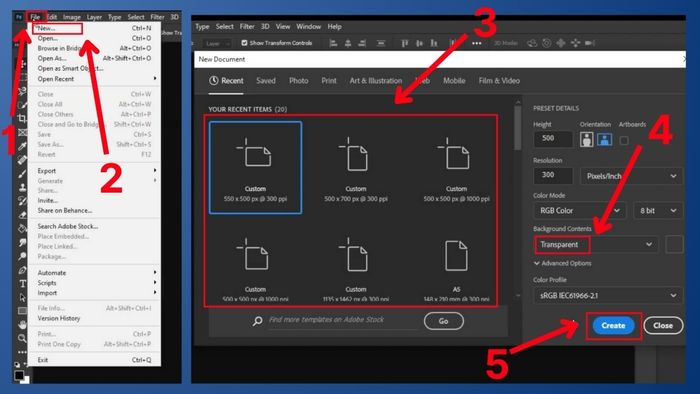Open the Pixels/Inch resolution unit dropdown
700x394 pixels.
pyautogui.click(x=631, y=176)
